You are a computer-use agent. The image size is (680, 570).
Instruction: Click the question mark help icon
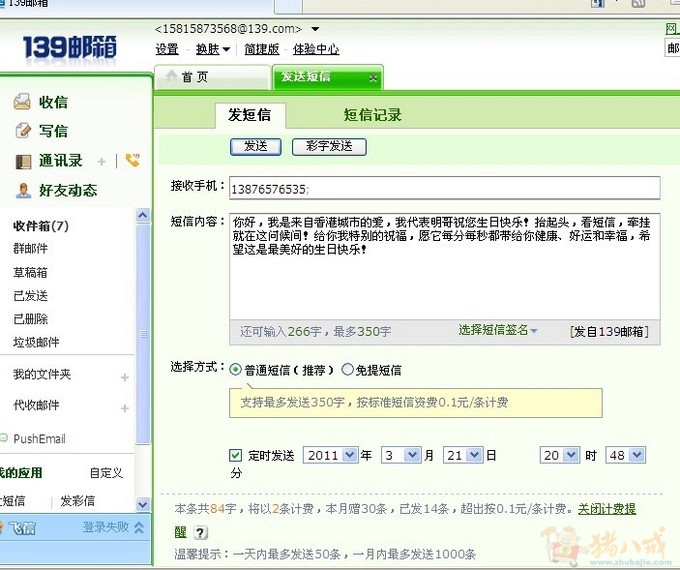click(200, 533)
